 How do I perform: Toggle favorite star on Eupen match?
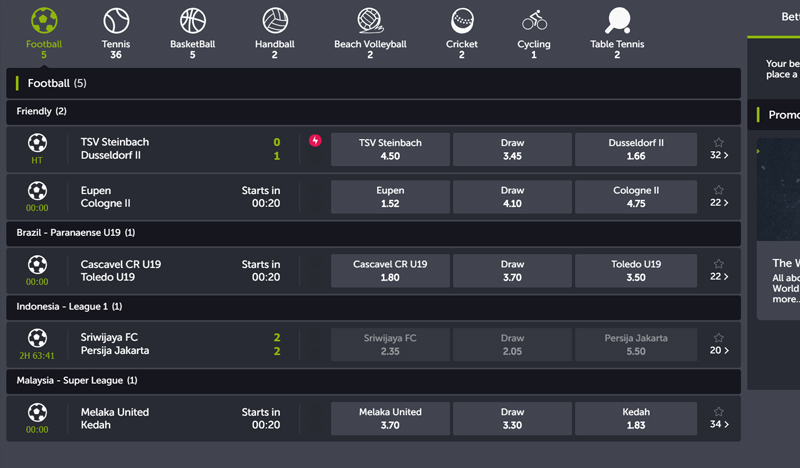pos(718,190)
